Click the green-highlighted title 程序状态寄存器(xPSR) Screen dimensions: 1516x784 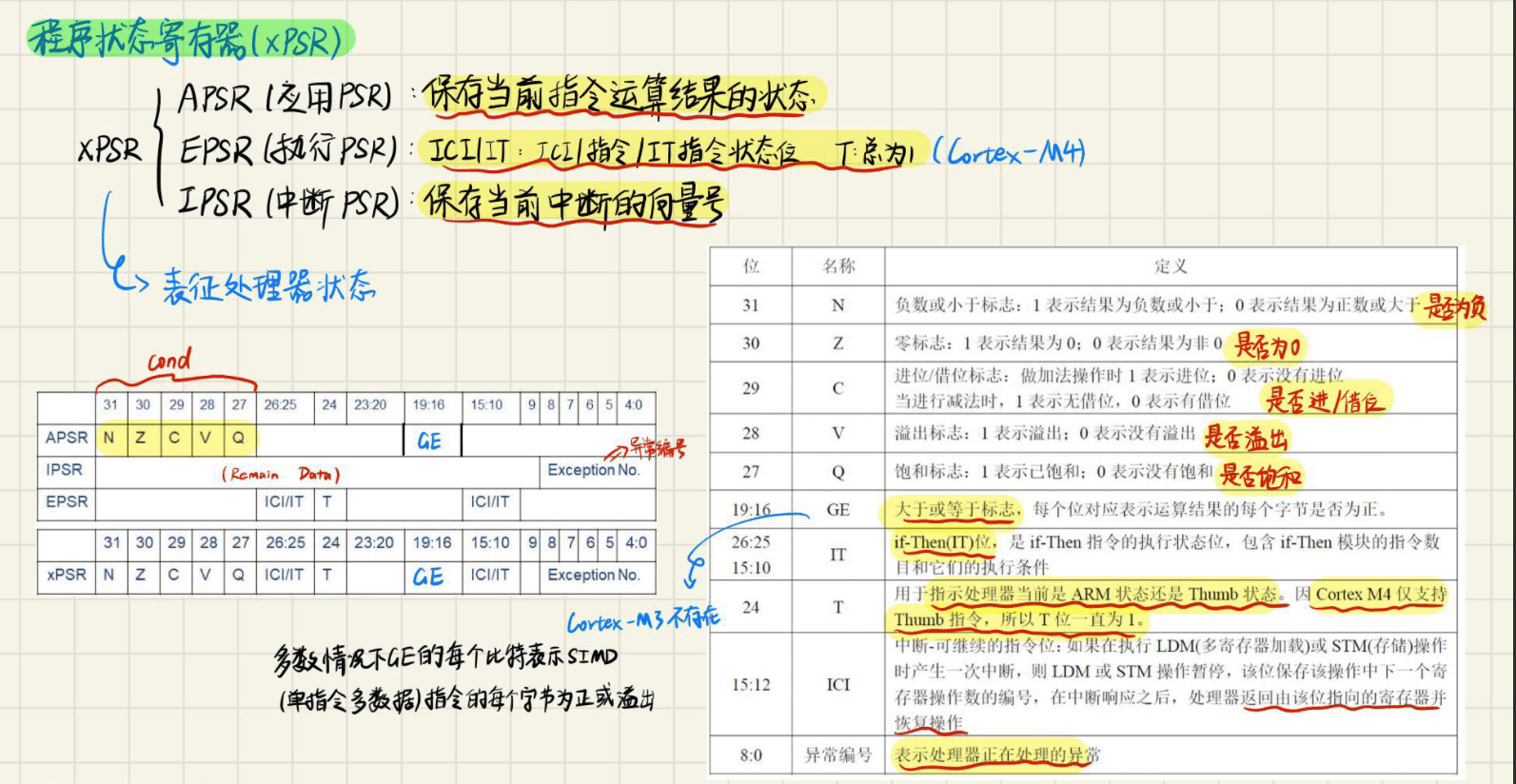pos(189,39)
